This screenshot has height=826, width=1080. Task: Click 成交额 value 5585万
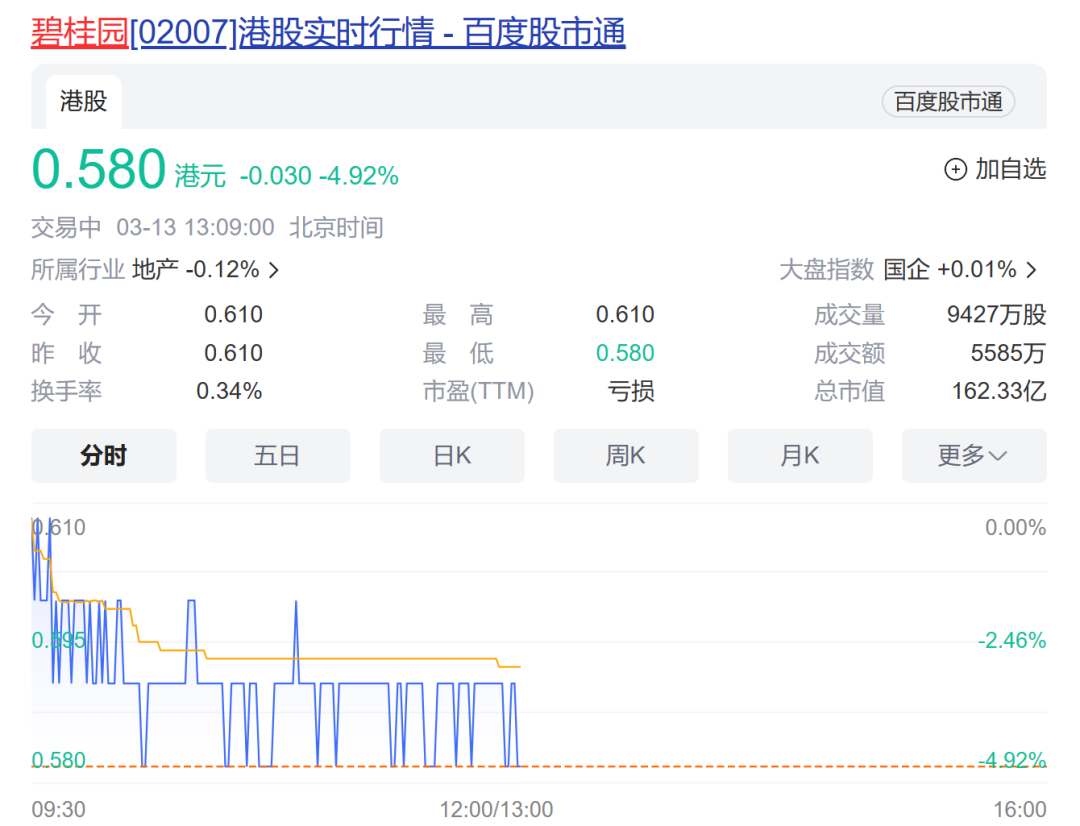coord(1008,353)
